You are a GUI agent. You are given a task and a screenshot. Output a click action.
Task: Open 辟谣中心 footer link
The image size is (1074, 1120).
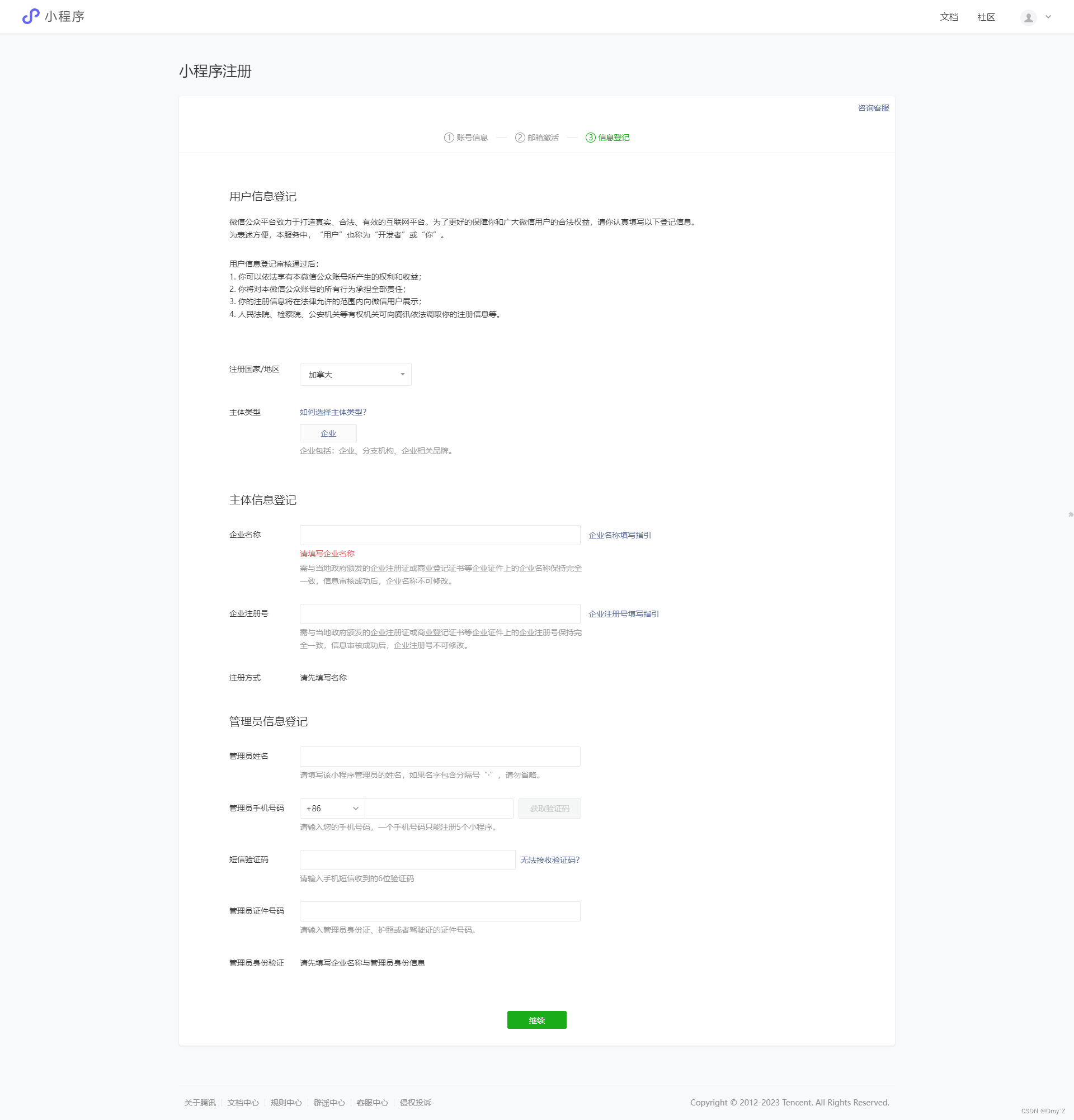(329, 1103)
